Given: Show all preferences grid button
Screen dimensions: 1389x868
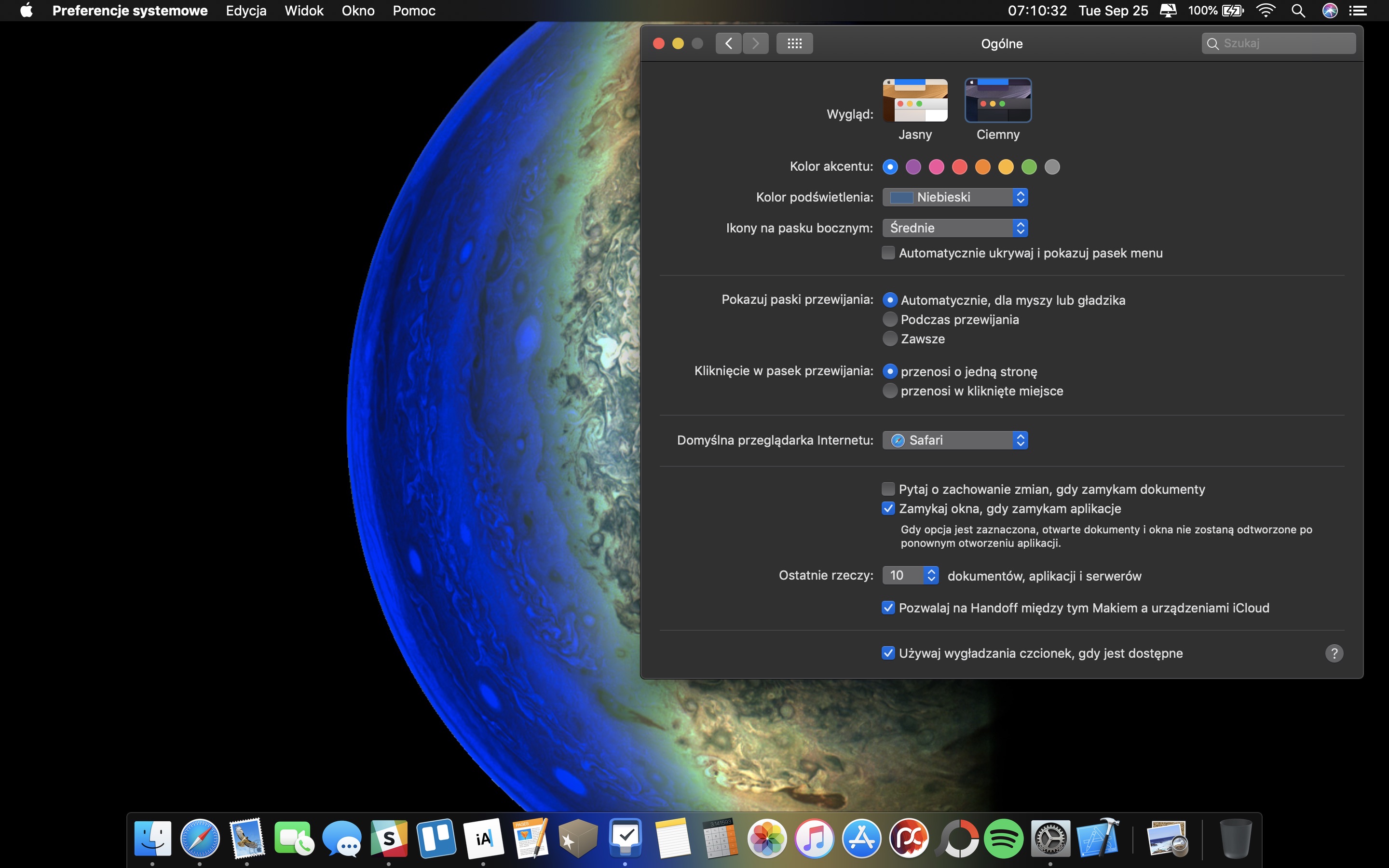Looking at the screenshot, I should 794,43.
